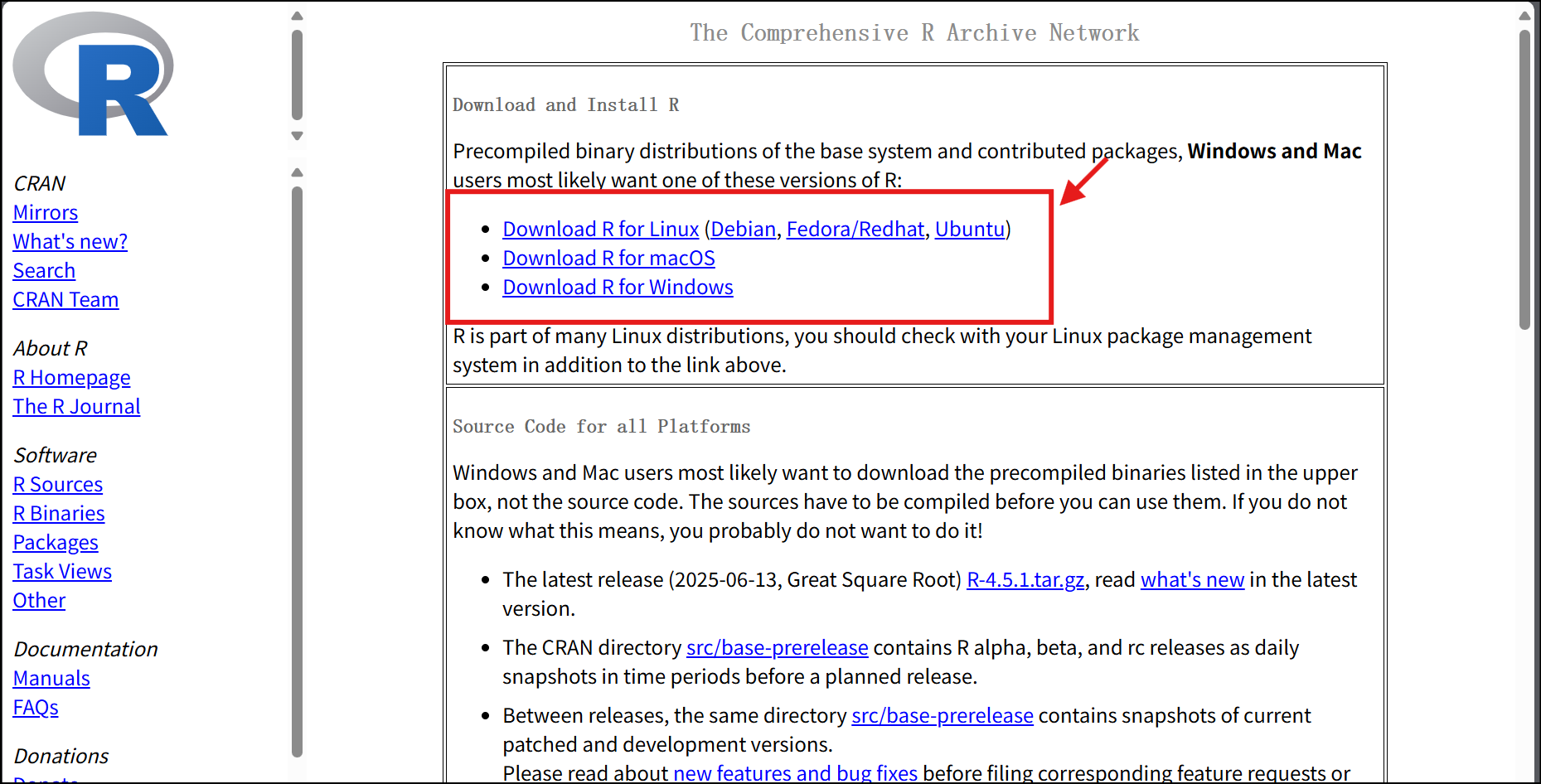This screenshot has height=784, width=1541.
Task: Open the what's new link in latest release
Action: 1192,580
